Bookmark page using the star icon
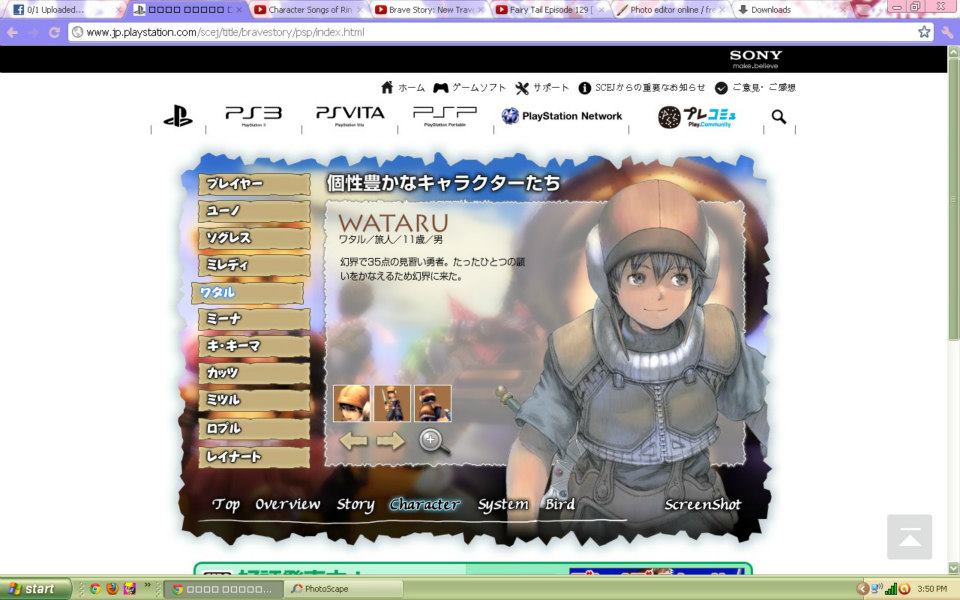 pyautogui.click(x=924, y=32)
